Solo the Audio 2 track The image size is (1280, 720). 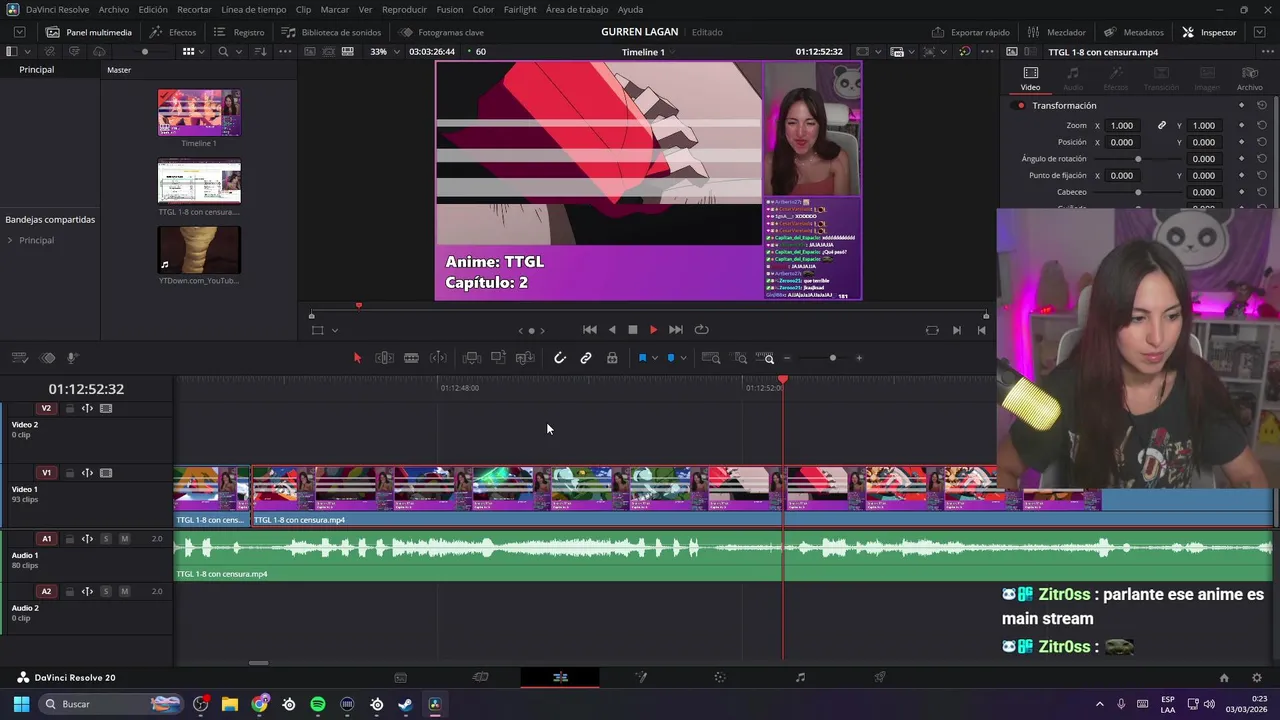pos(105,592)
